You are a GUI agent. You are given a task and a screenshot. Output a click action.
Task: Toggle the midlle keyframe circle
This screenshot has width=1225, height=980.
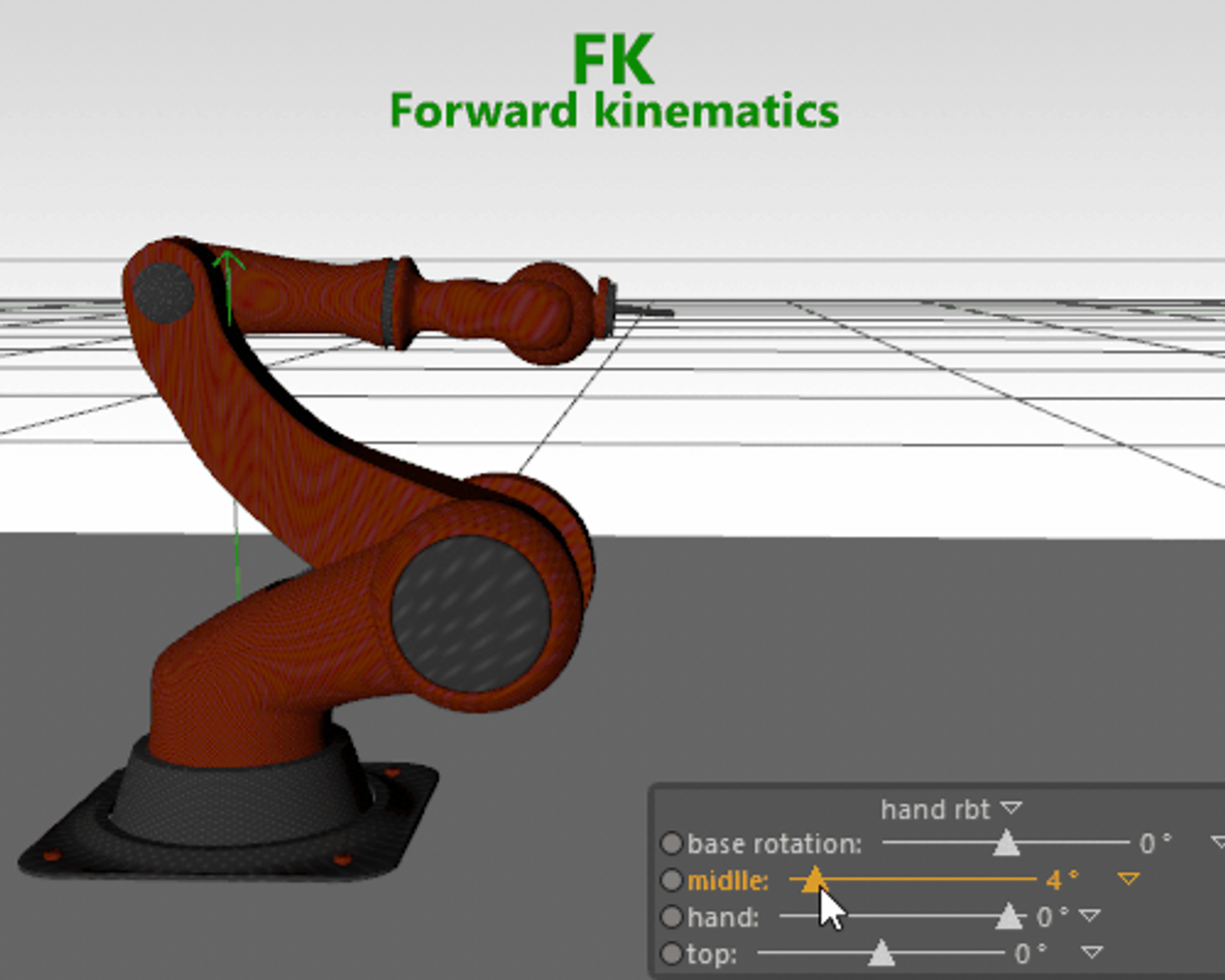pos(671,880)
